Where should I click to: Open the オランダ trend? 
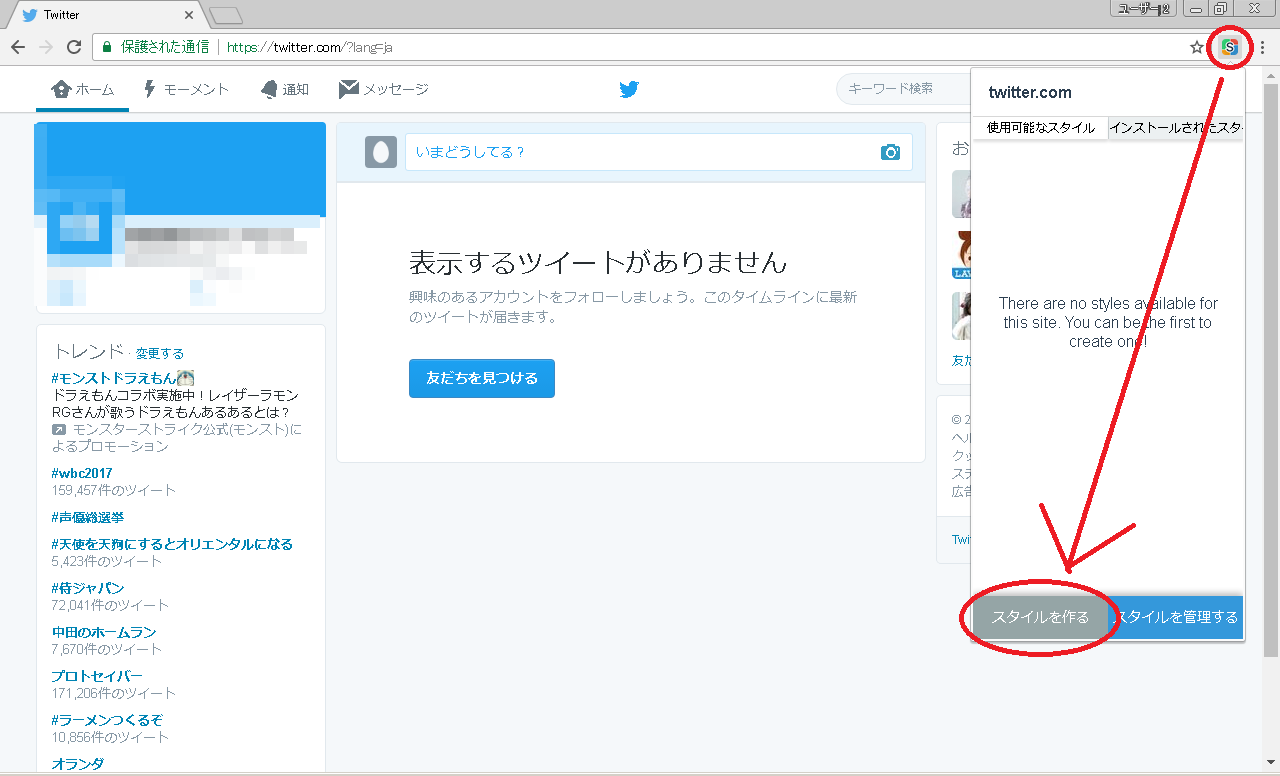78,764
